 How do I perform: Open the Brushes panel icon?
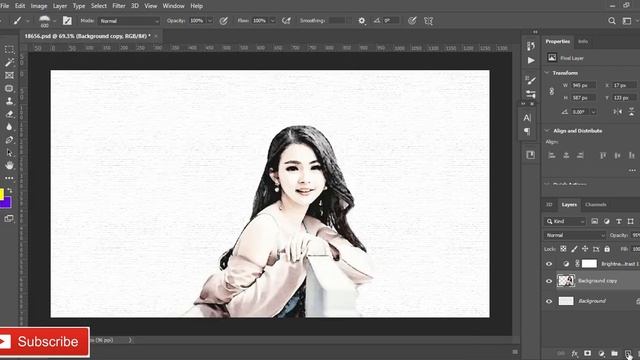(x=531, y=80)
